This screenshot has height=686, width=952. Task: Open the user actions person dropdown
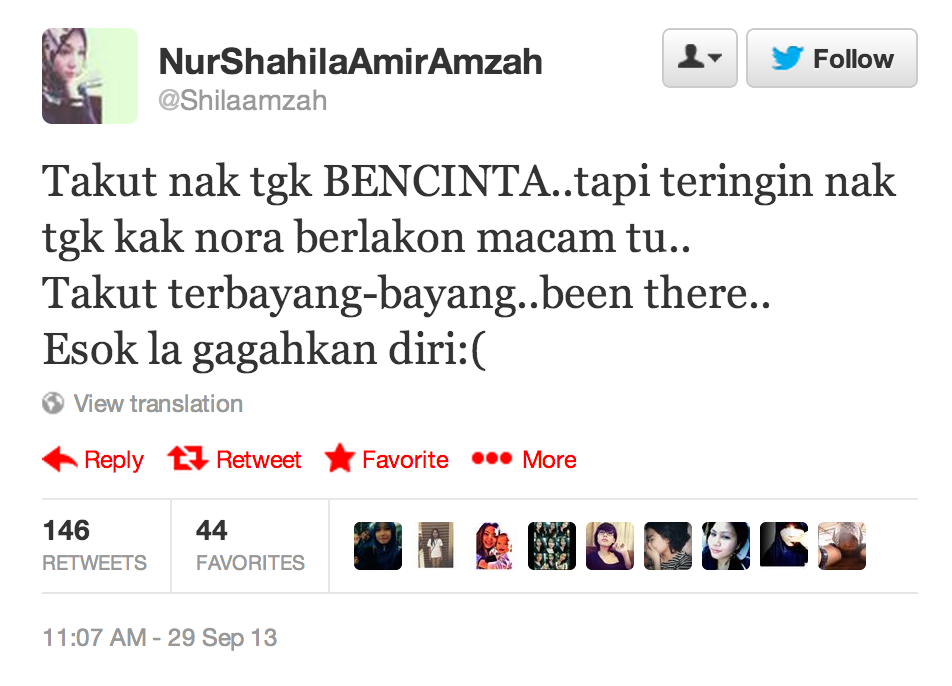point(699,58)
